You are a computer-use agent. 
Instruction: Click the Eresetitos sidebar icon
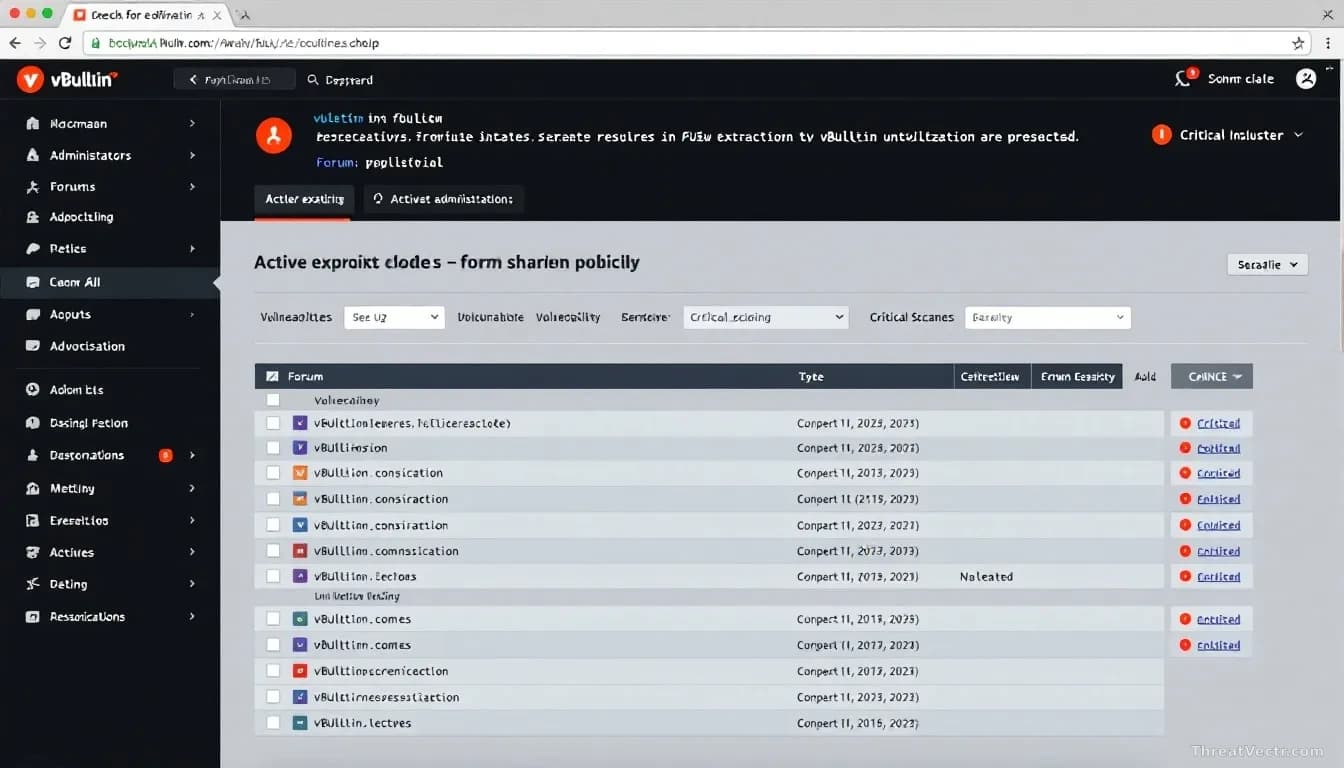[32, 521]
